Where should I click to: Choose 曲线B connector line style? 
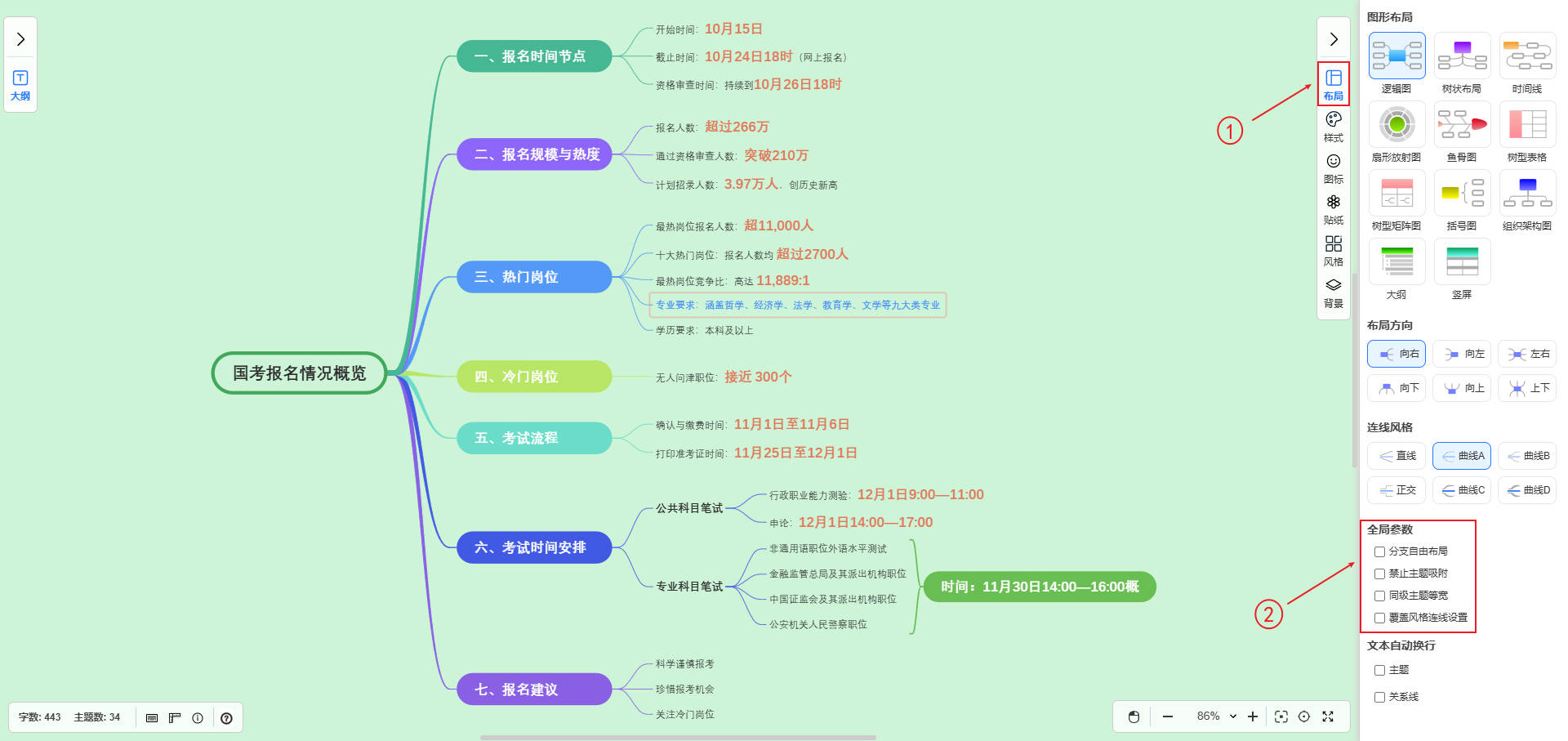point(1527,456)
